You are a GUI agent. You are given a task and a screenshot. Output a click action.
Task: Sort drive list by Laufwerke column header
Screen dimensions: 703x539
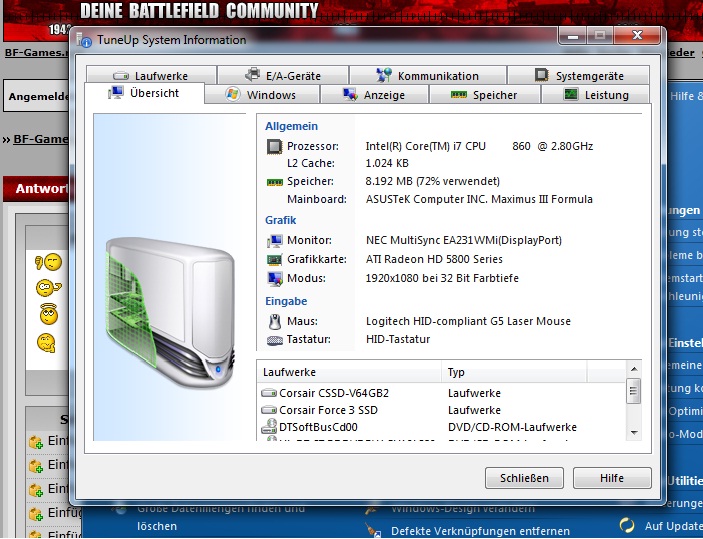[x=349, y=372]
